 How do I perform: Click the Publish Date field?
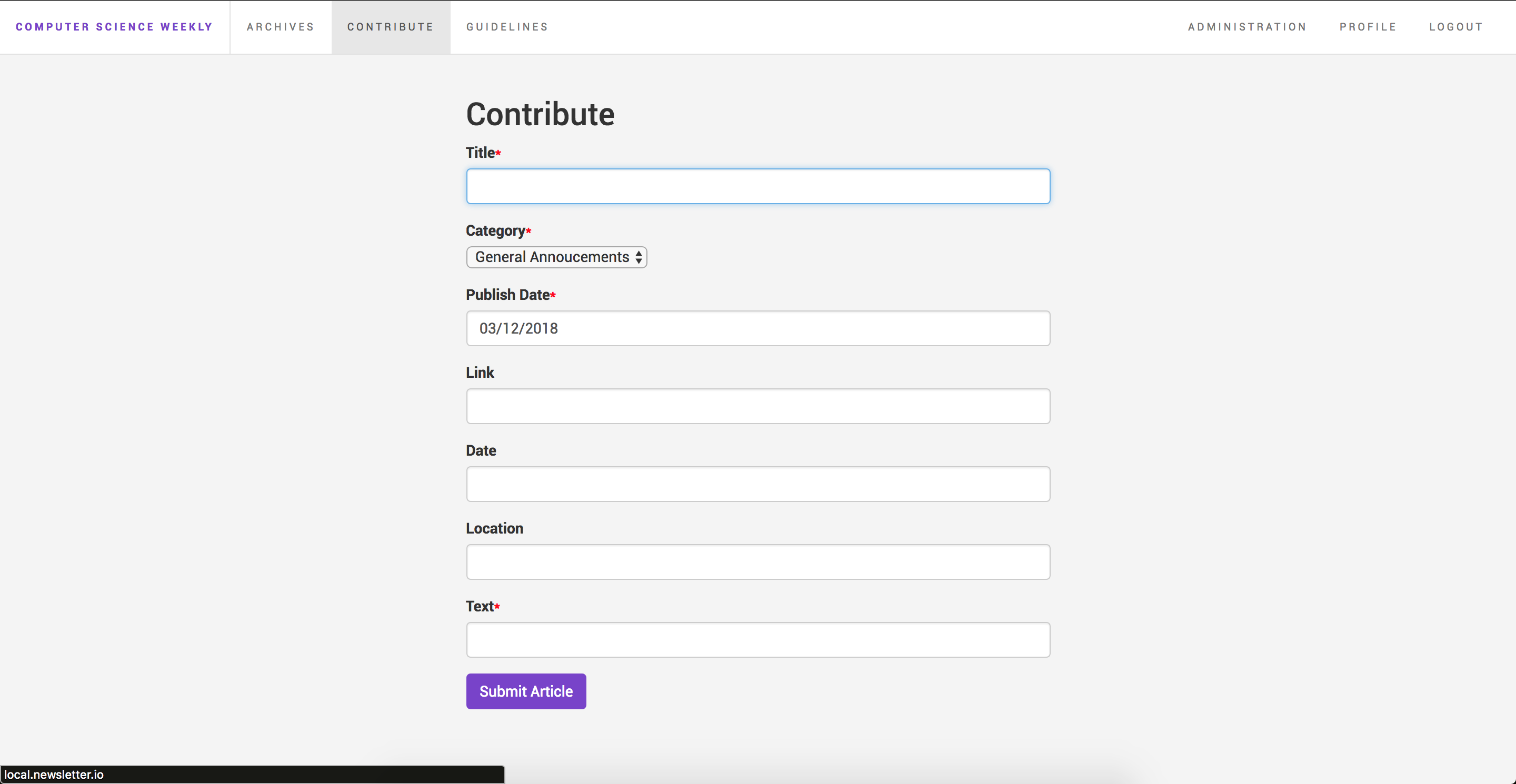click(x=757, y=328)
